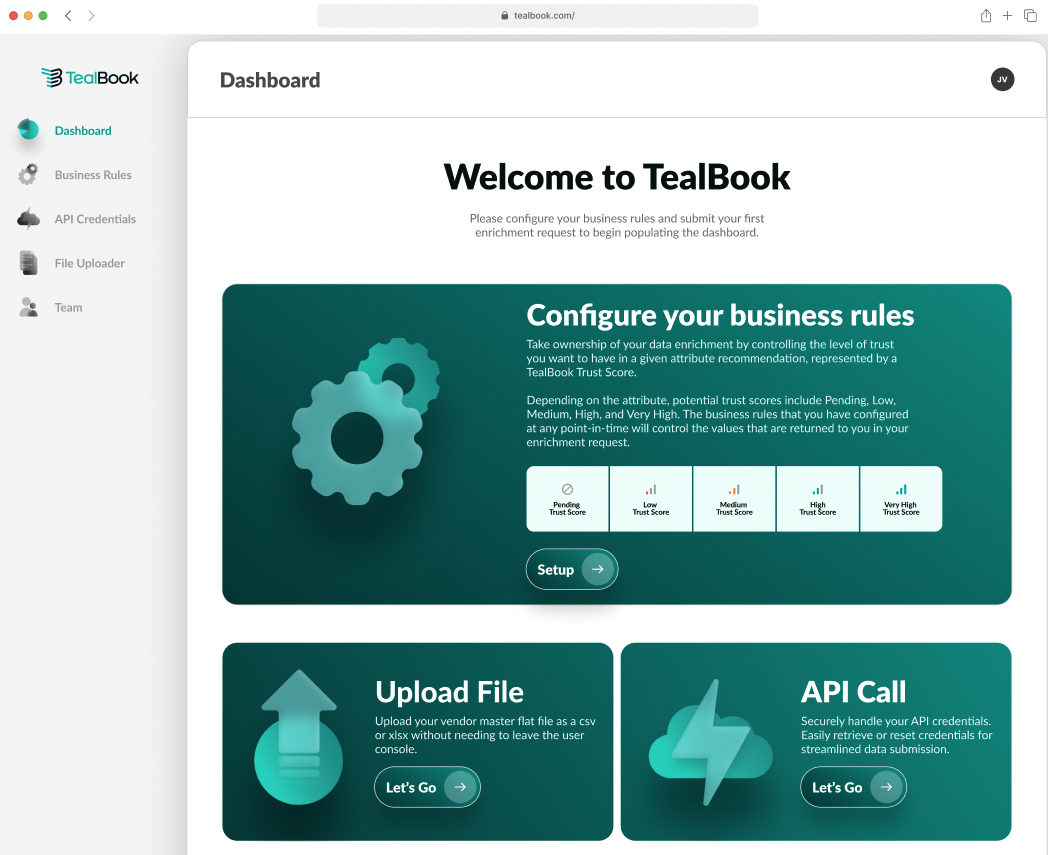Click the File Uploader document icon
Screen dimensions: 1048x855
tap(28, 263)
